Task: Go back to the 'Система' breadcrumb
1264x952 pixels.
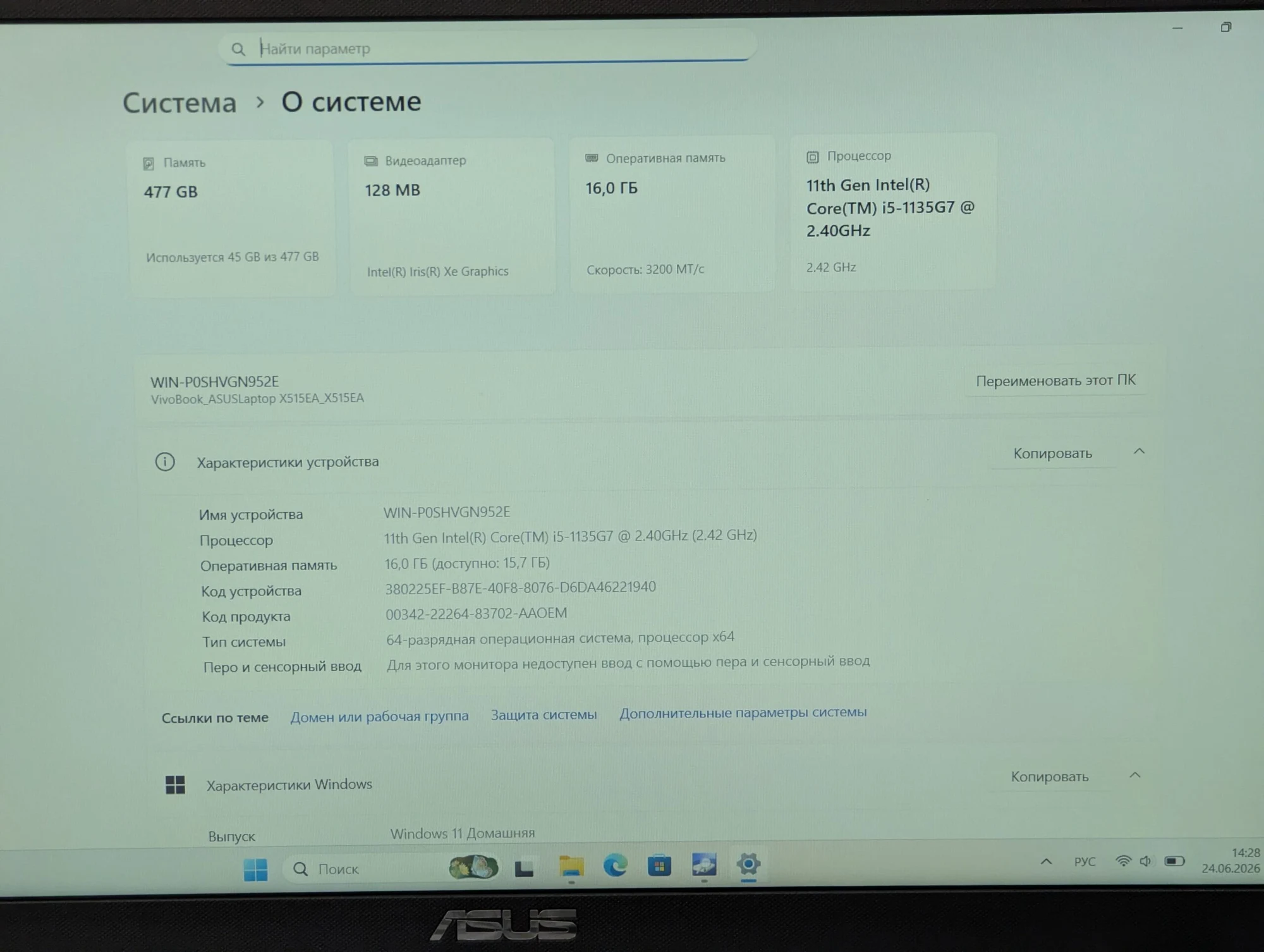Action: [179, 103]
